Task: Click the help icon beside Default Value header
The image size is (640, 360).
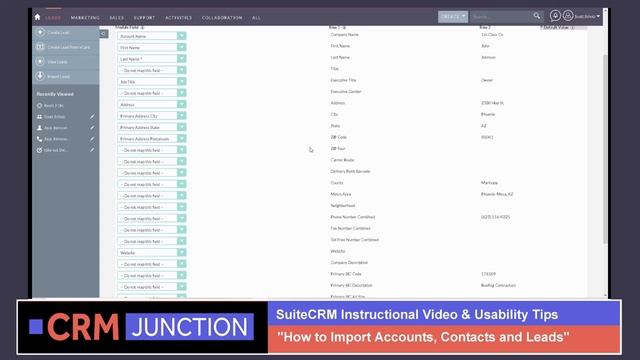Action: click(x=573, y=28)
